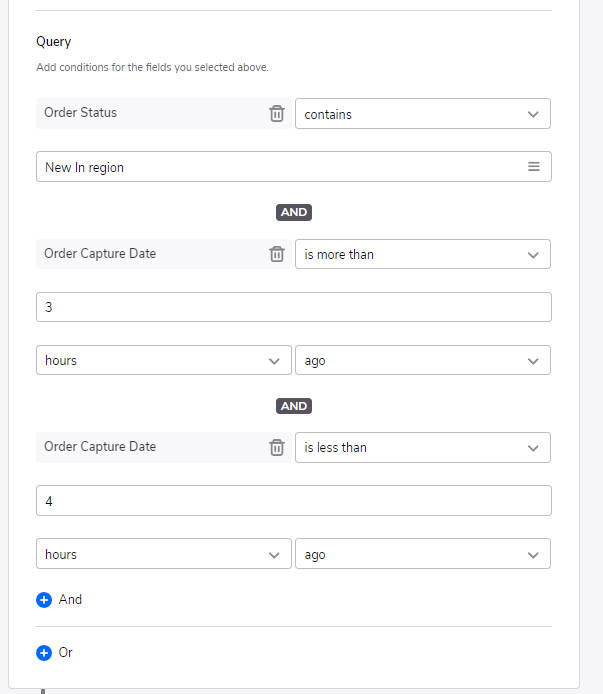Open the 'is more than' operator dropdown
The image size is (603, 694).
click(x=423, y=254)
